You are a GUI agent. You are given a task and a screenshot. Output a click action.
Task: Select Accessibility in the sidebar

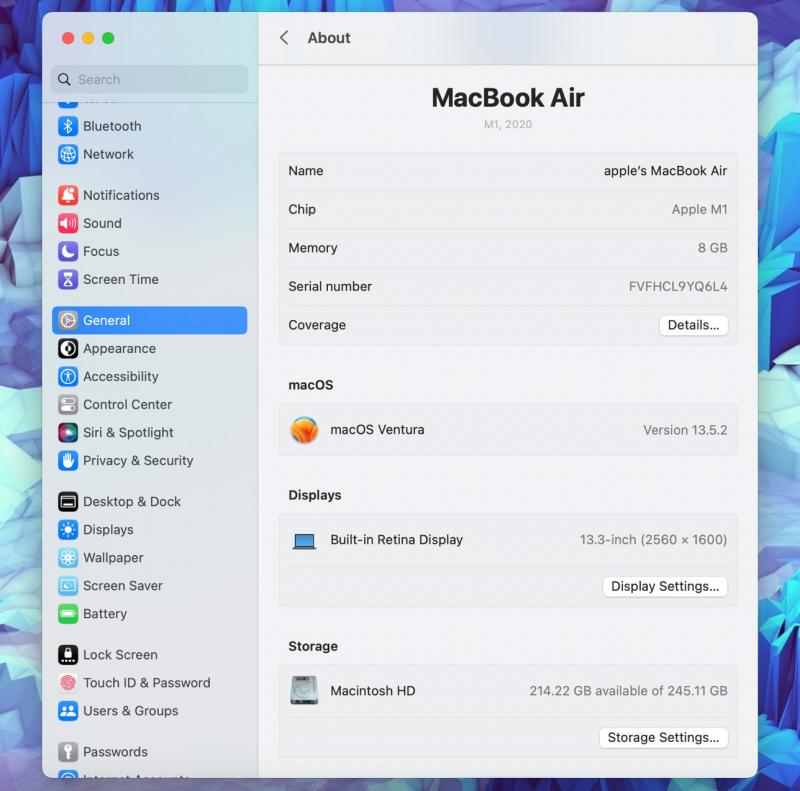tap(149, 377)
